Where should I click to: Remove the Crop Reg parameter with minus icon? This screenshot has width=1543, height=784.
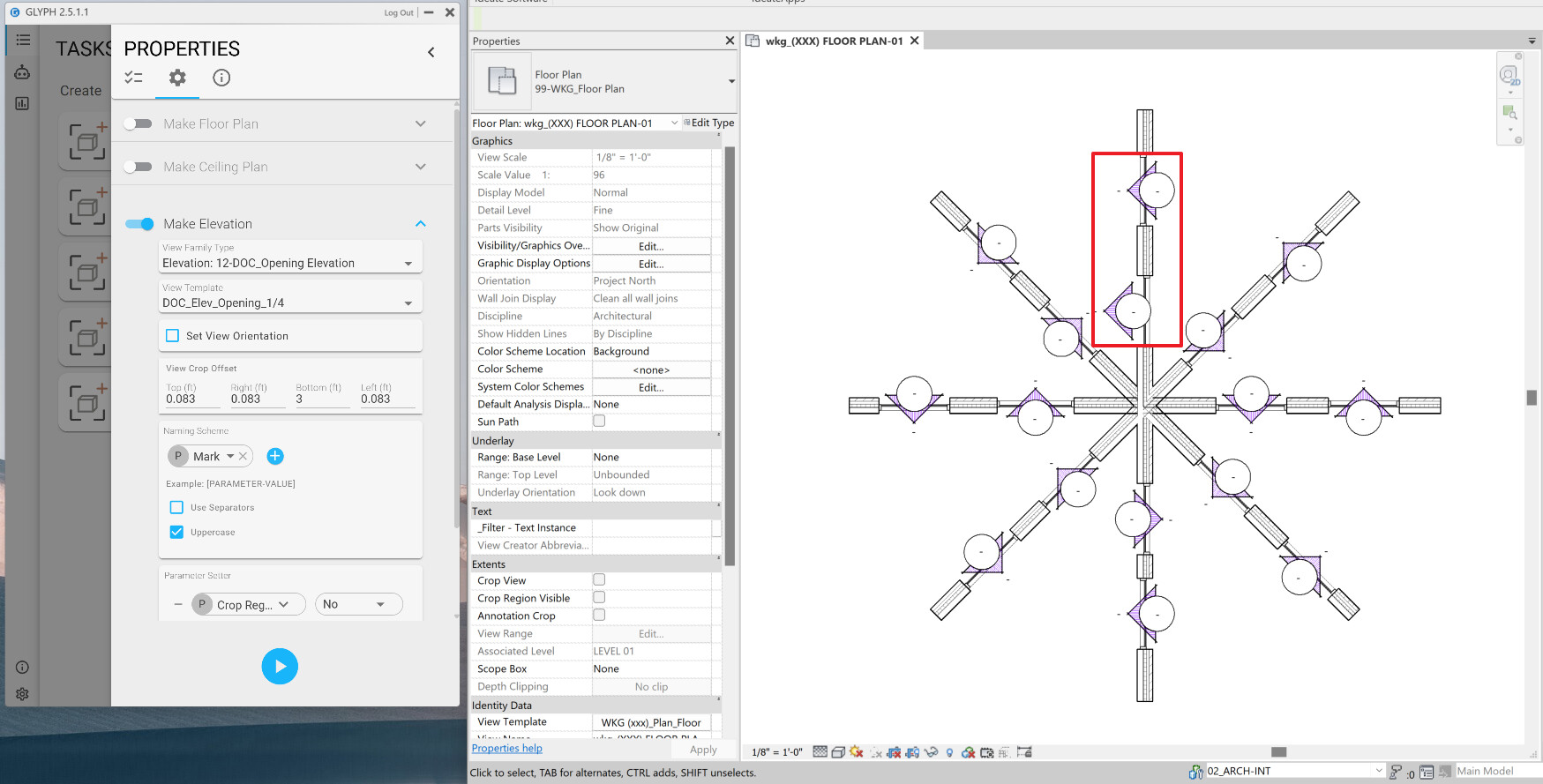[x=178, y=604]
